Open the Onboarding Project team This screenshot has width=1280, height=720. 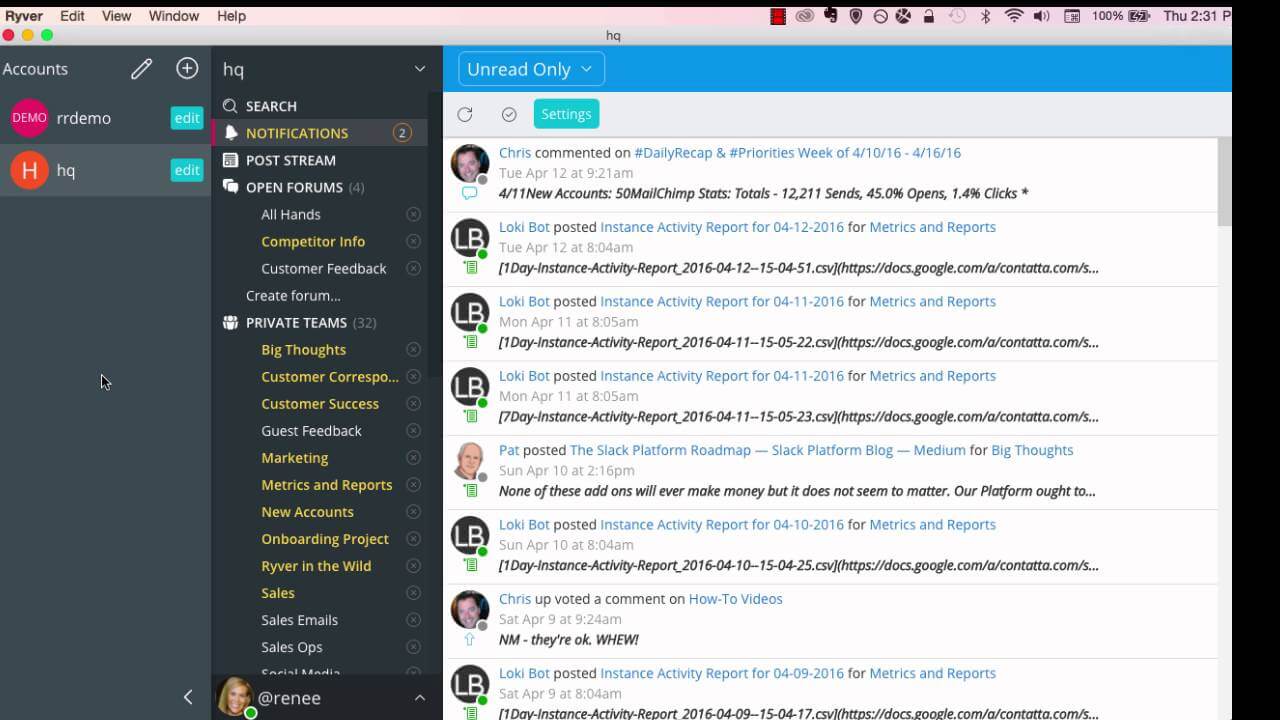click(x=325, y=538)
